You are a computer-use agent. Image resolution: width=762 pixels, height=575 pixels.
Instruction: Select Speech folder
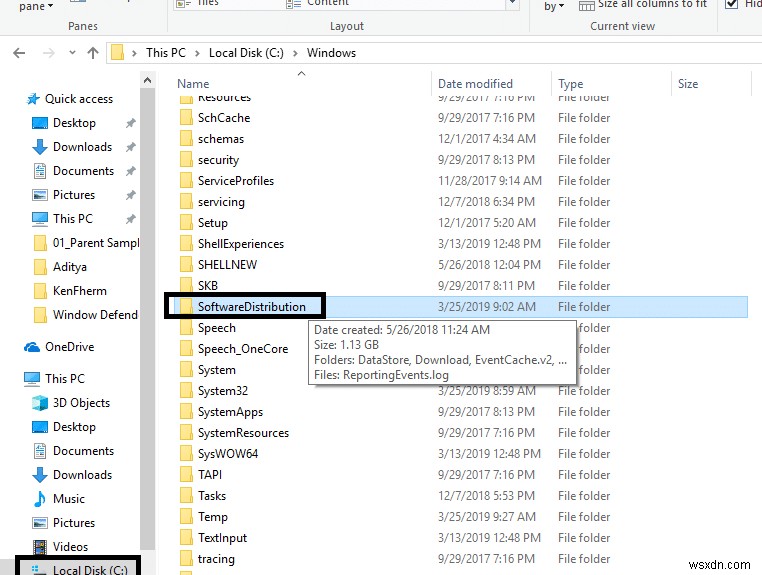216,328
